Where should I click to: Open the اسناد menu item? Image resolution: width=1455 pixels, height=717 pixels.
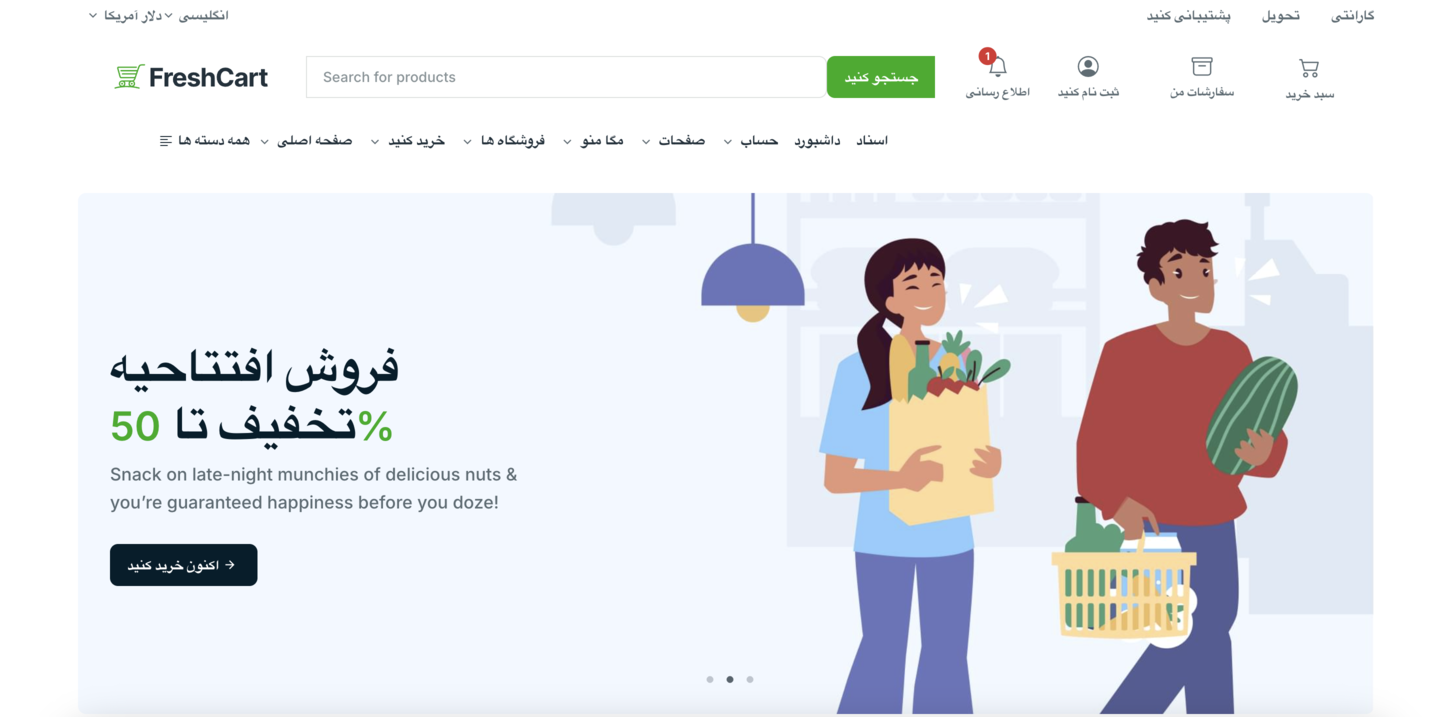pos(872,141)
